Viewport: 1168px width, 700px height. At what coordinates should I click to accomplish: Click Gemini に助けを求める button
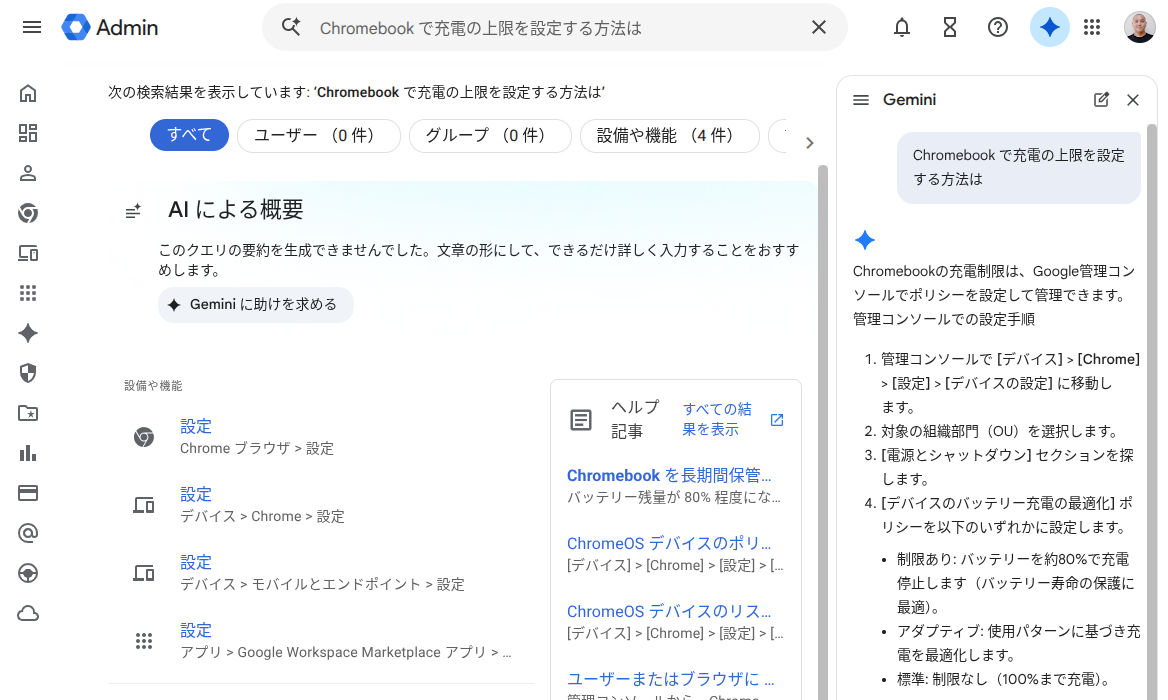tap(256, 305)
